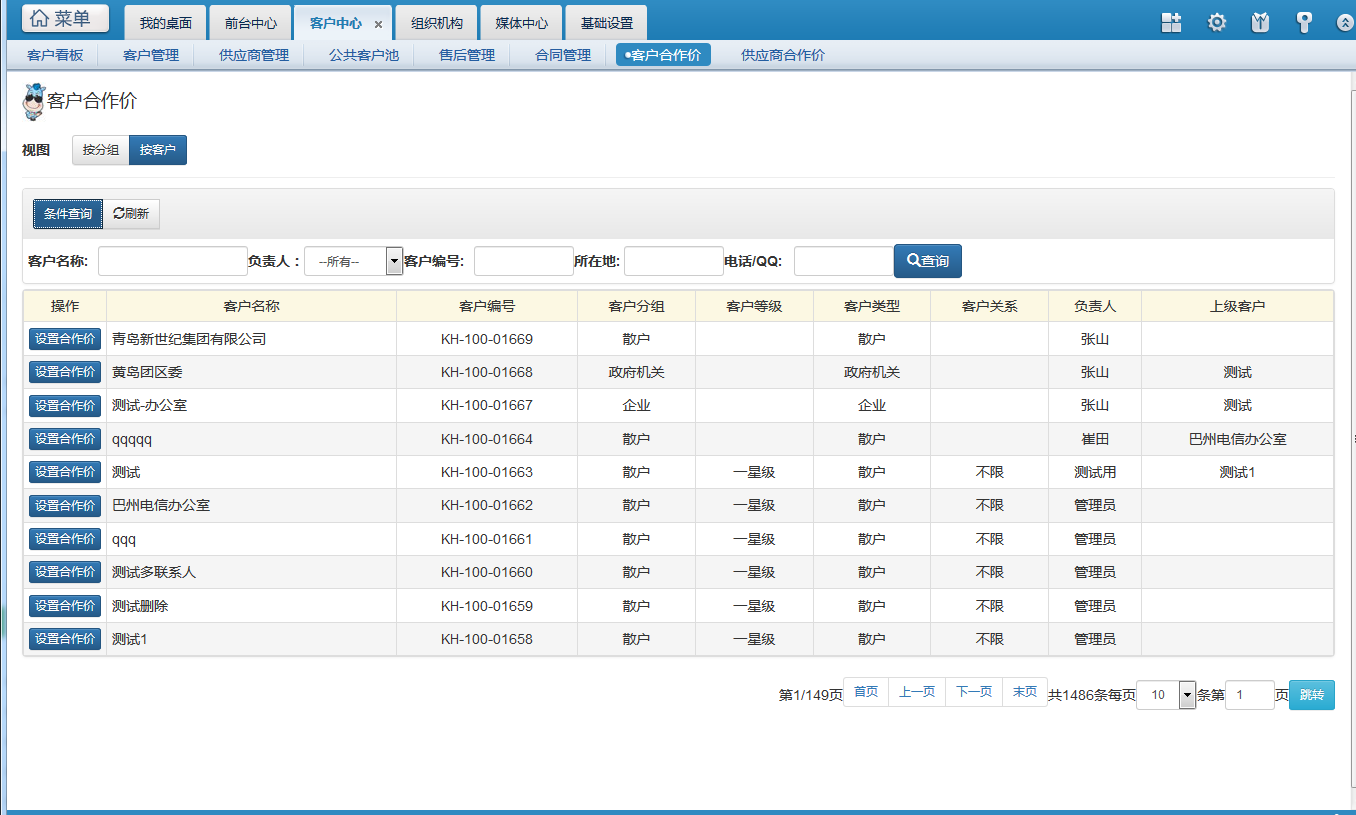Select the 按客户 view toggle
1356x815 pixels.
pyautogui.click(x=158, y=150)
